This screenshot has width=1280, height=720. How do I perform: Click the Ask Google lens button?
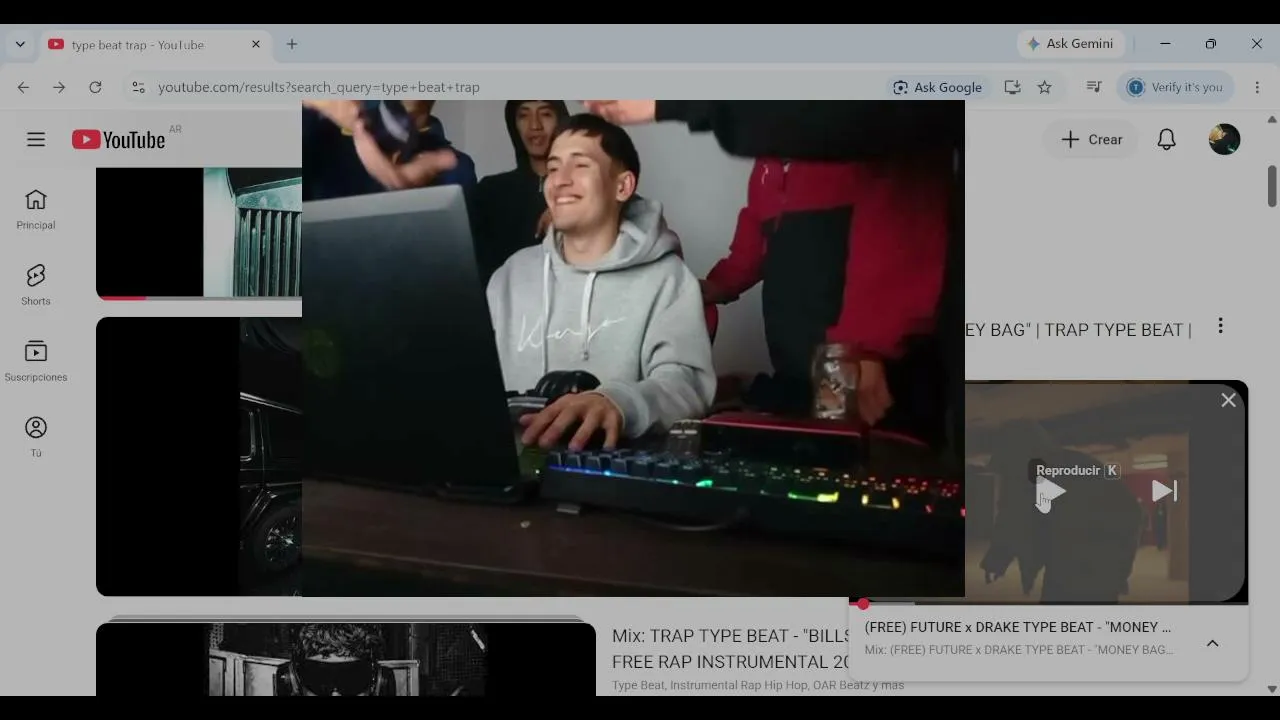[938, 87]
